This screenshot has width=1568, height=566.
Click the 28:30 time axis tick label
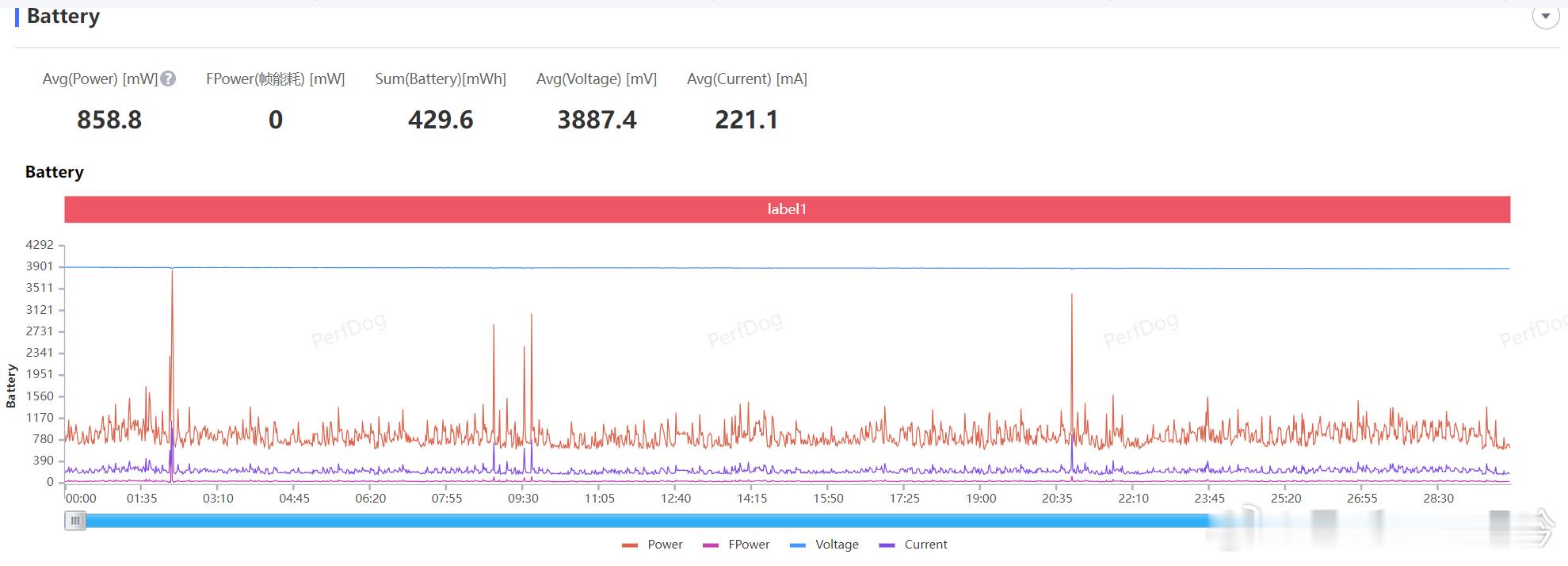coord(1439,499)
